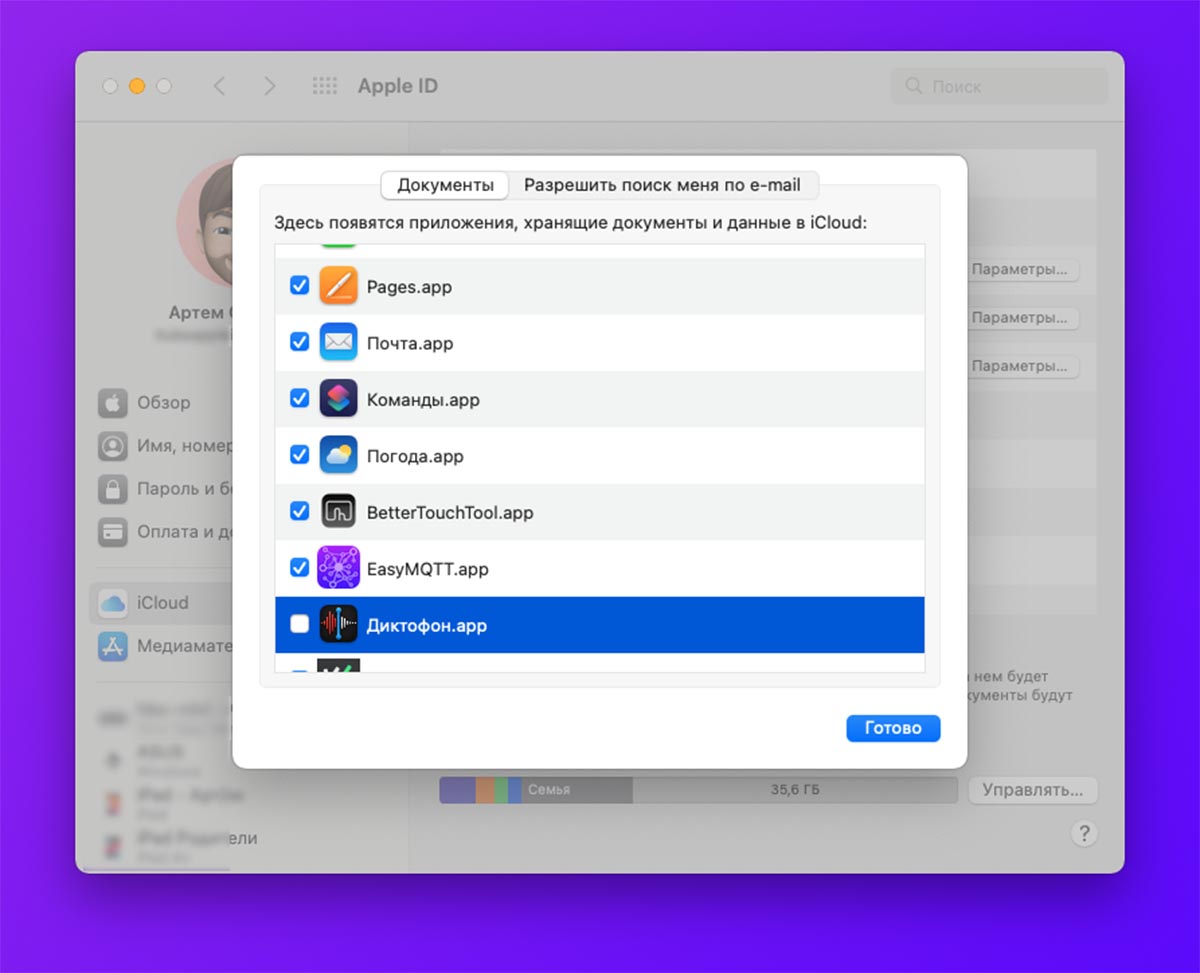Click the first Параметры button
Screen dimensions: 1200x973
point(1024,270)
